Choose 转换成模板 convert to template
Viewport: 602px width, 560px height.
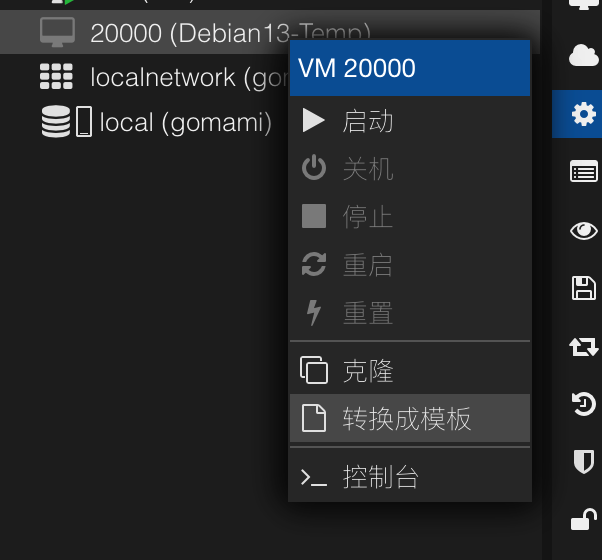[406, 419]
